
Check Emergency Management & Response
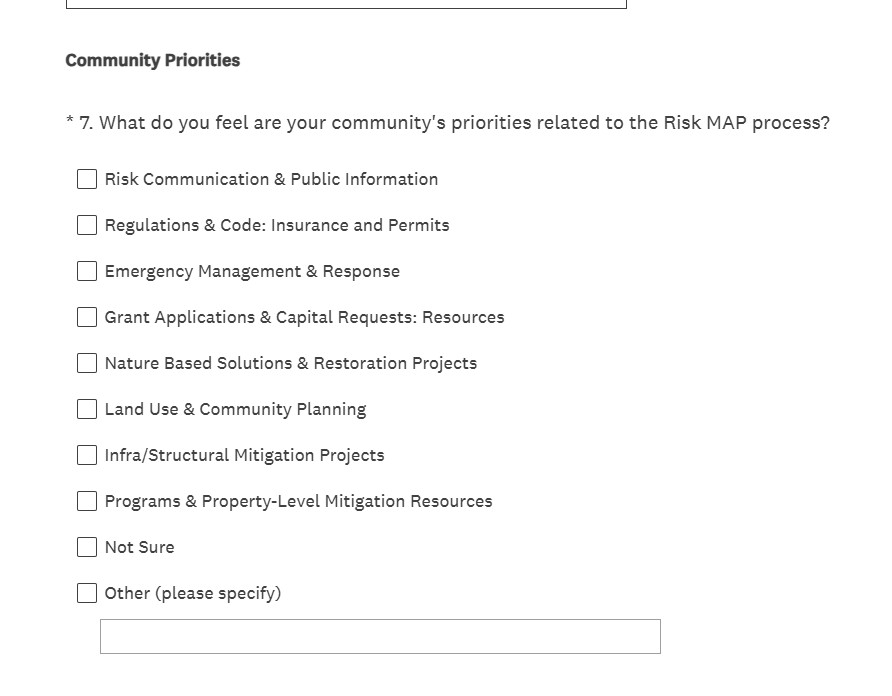87,271
